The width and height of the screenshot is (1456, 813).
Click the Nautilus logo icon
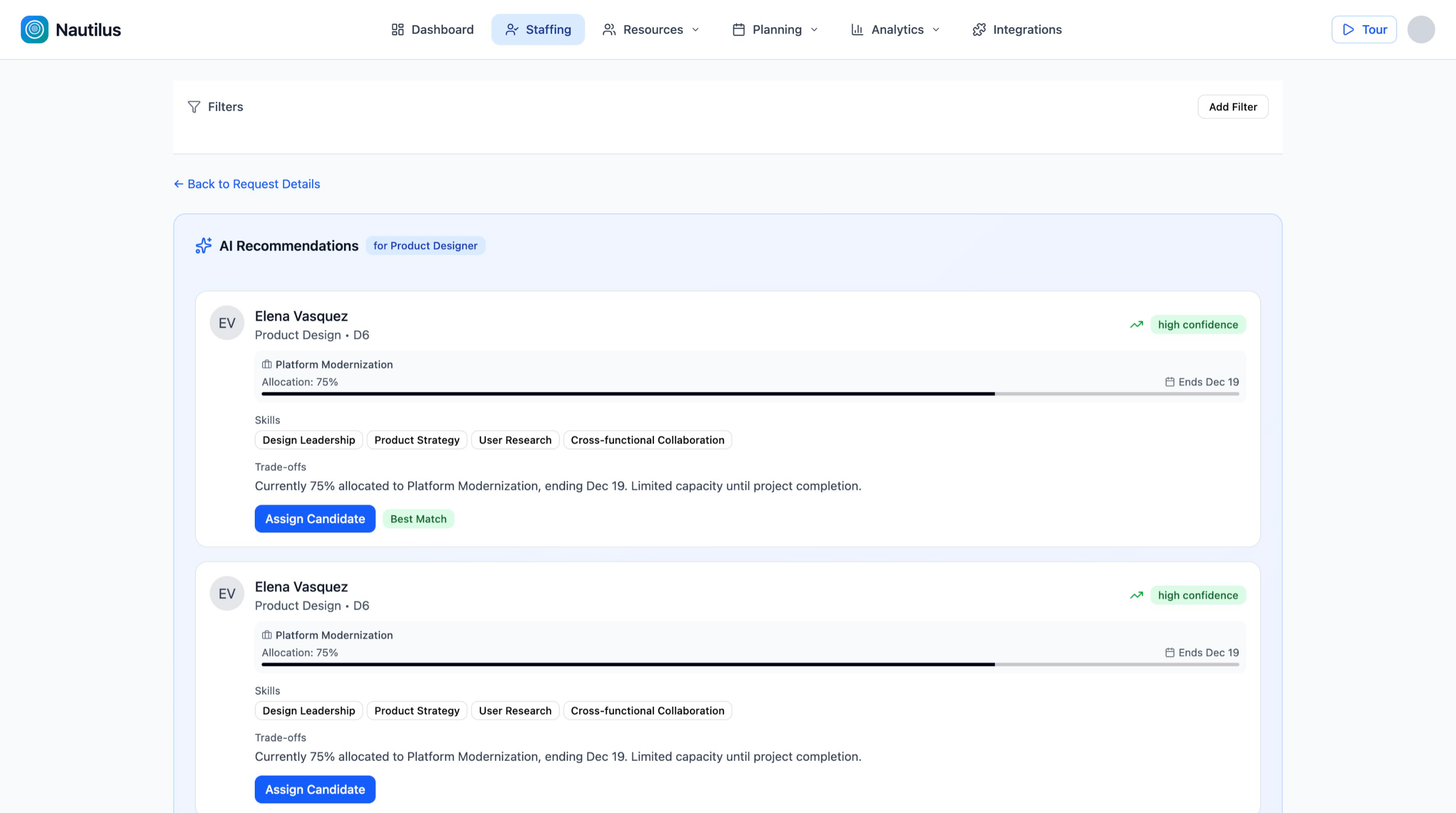point(34,29)
